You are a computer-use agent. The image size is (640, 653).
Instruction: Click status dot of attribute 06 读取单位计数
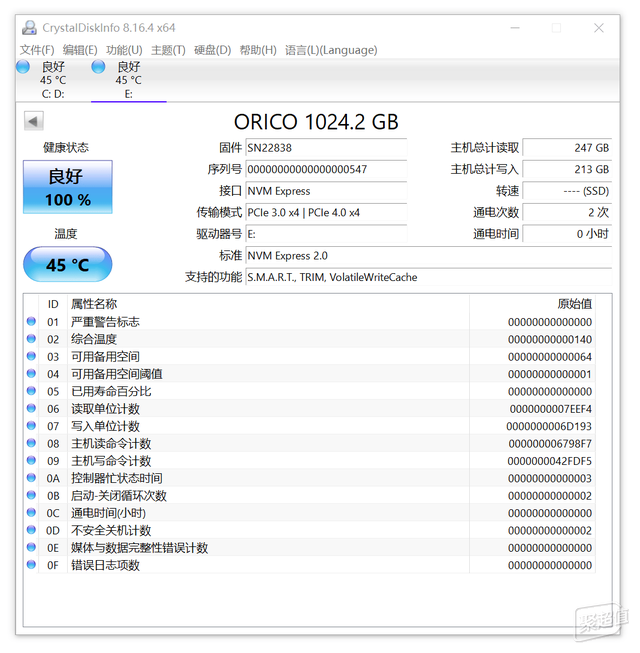pyautogui.click(x=31, y=409)
